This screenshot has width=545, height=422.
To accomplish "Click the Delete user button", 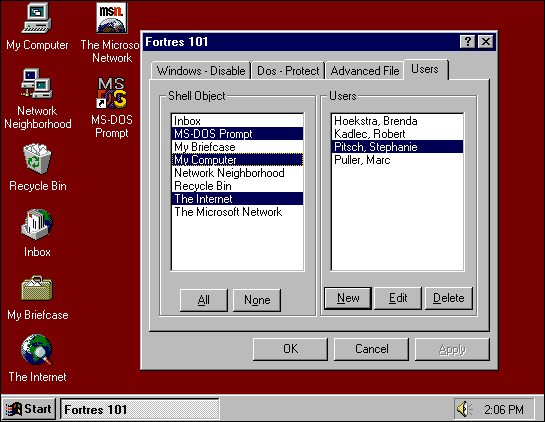I will click(x=449, y=298).
